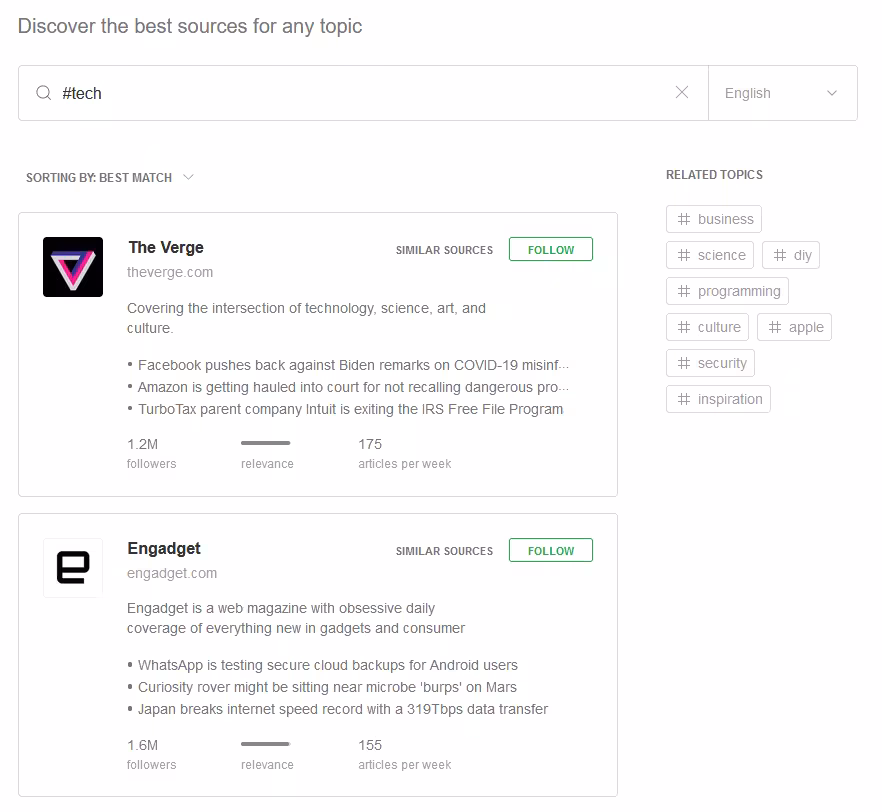Image resolution: width=882 pixels, height=812 pixels.
Task: Select the business related topic
Action: pyautogui.click(x=714, y=219)
